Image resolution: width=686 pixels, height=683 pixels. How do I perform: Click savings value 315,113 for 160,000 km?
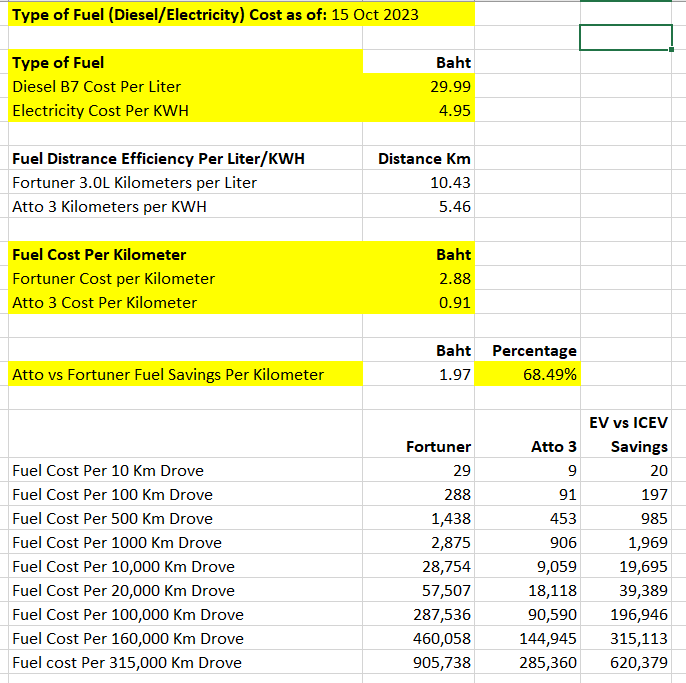[638, 639]
